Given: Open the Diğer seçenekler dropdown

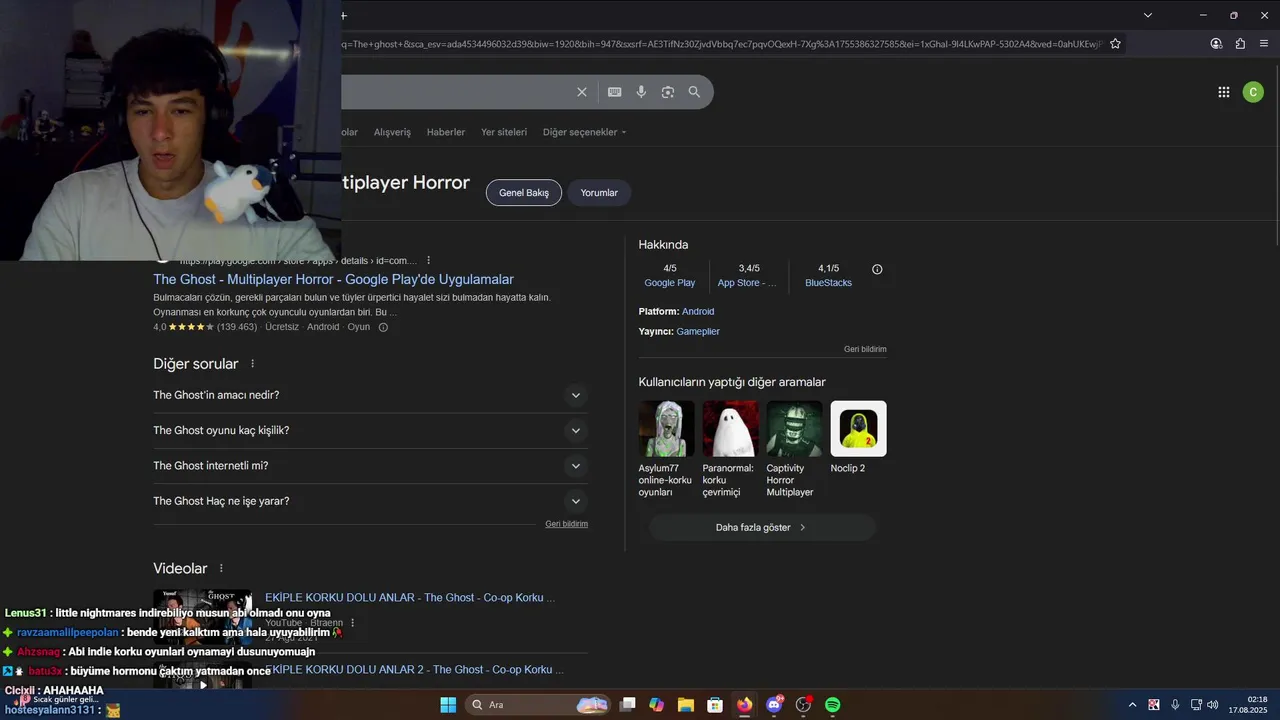Looking at the screenshot, I should pos(584,132).
